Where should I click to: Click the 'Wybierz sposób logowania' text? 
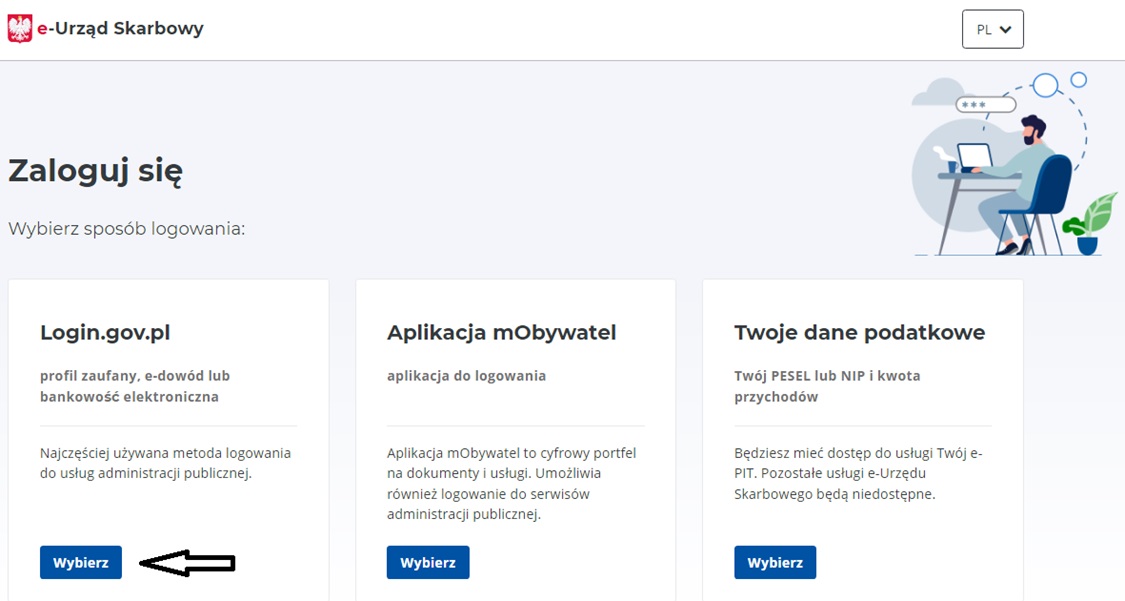coord(127,229)
